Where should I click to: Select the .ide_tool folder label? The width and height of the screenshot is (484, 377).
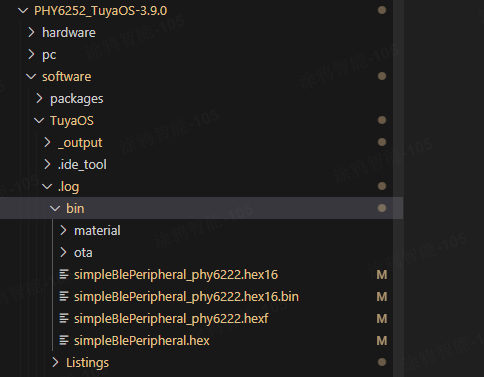coord(82,165)
